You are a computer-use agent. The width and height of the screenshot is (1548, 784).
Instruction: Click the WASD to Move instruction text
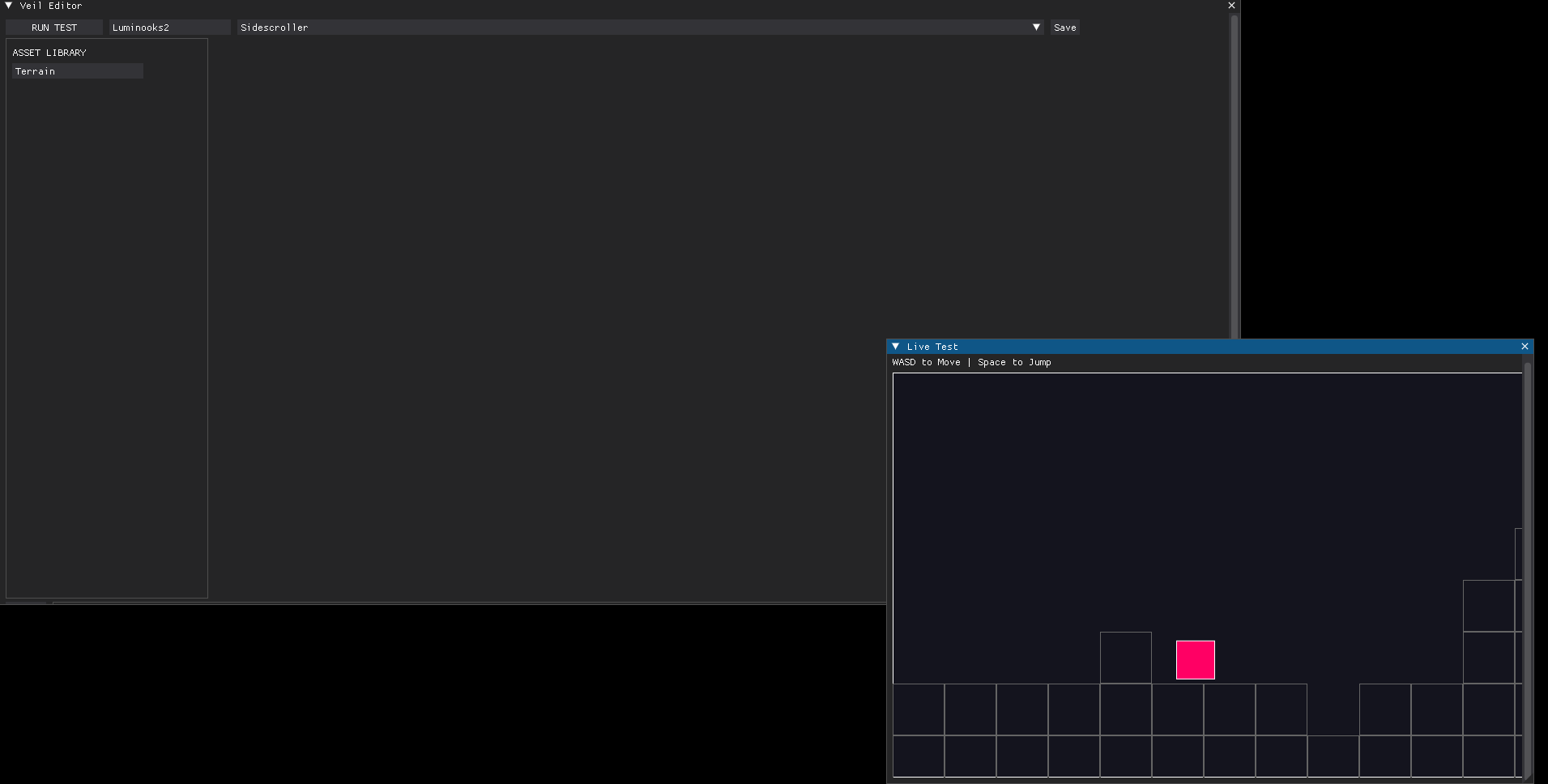[x=926, y=362]
